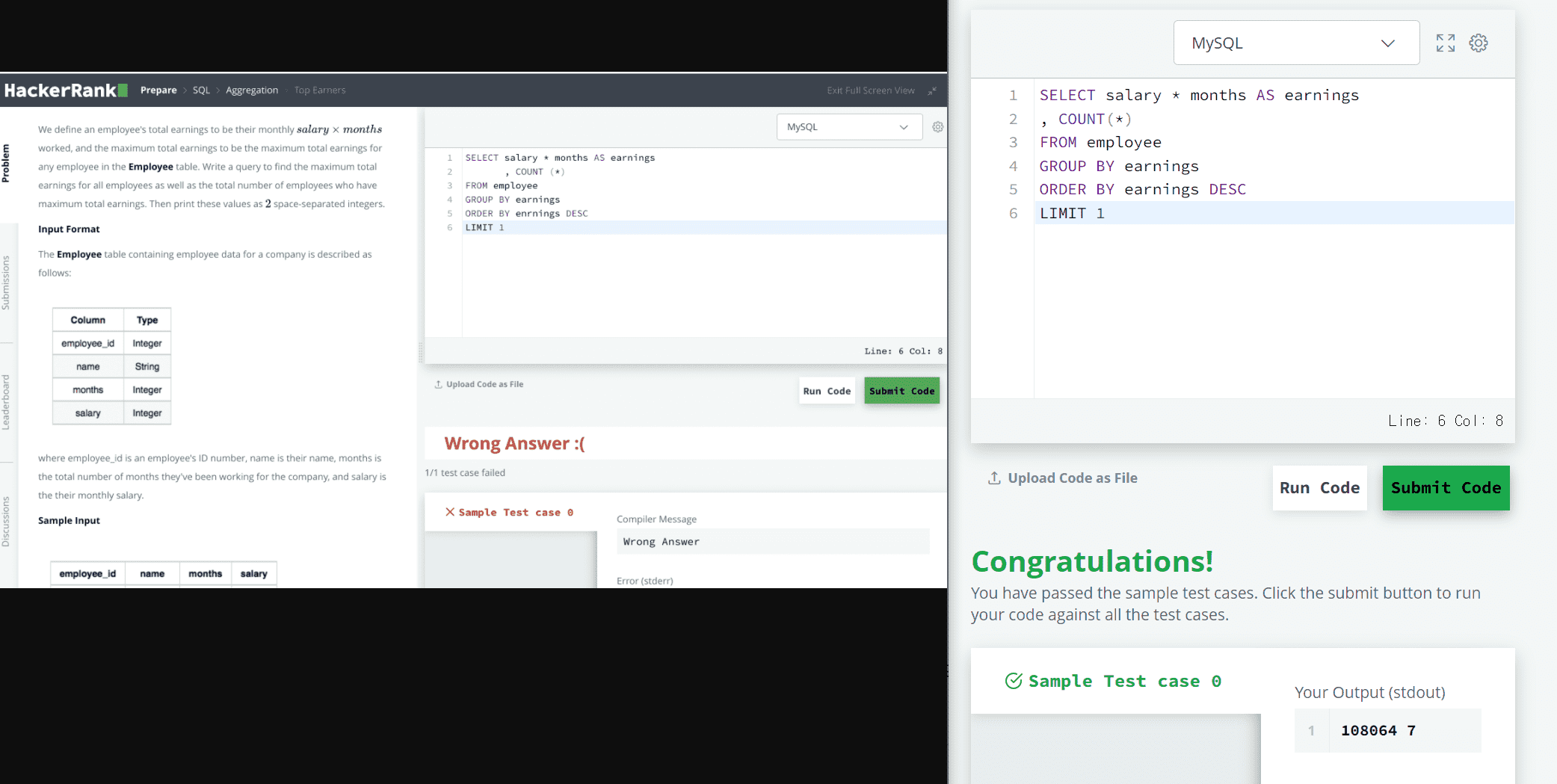This screenshot has height=784, width=1557.
Task: Click name row in Column/Type table
Action: point(111,366)
